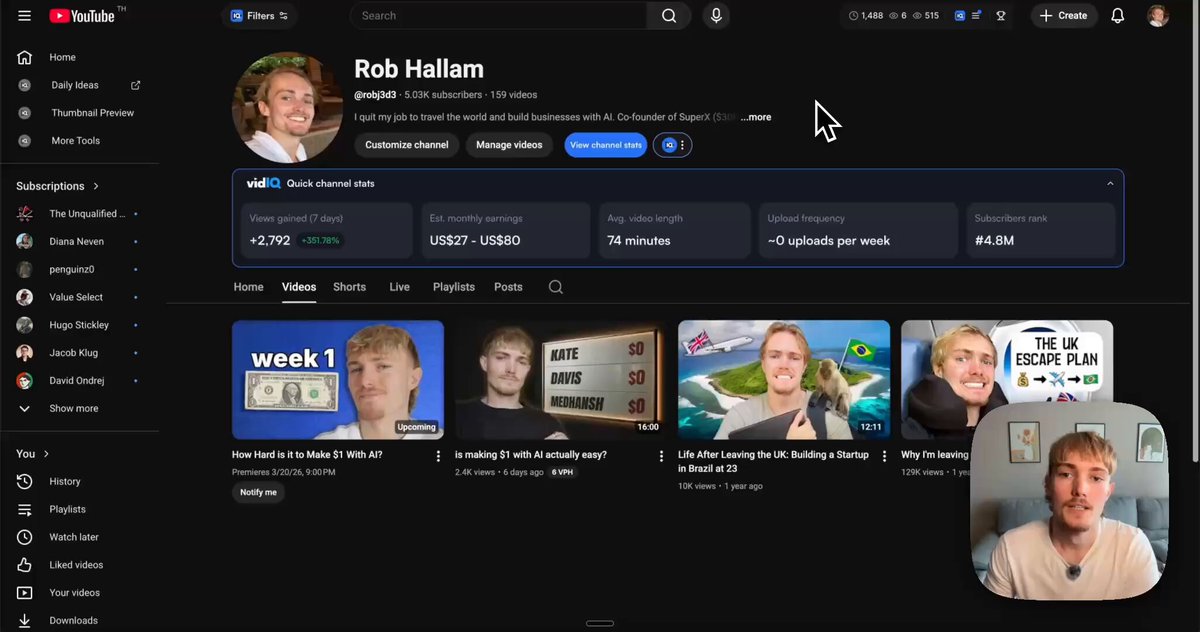Click Rob Hallam channel profile picture
This screenshot has width=1200, height=632.
(x=287, y=107)
